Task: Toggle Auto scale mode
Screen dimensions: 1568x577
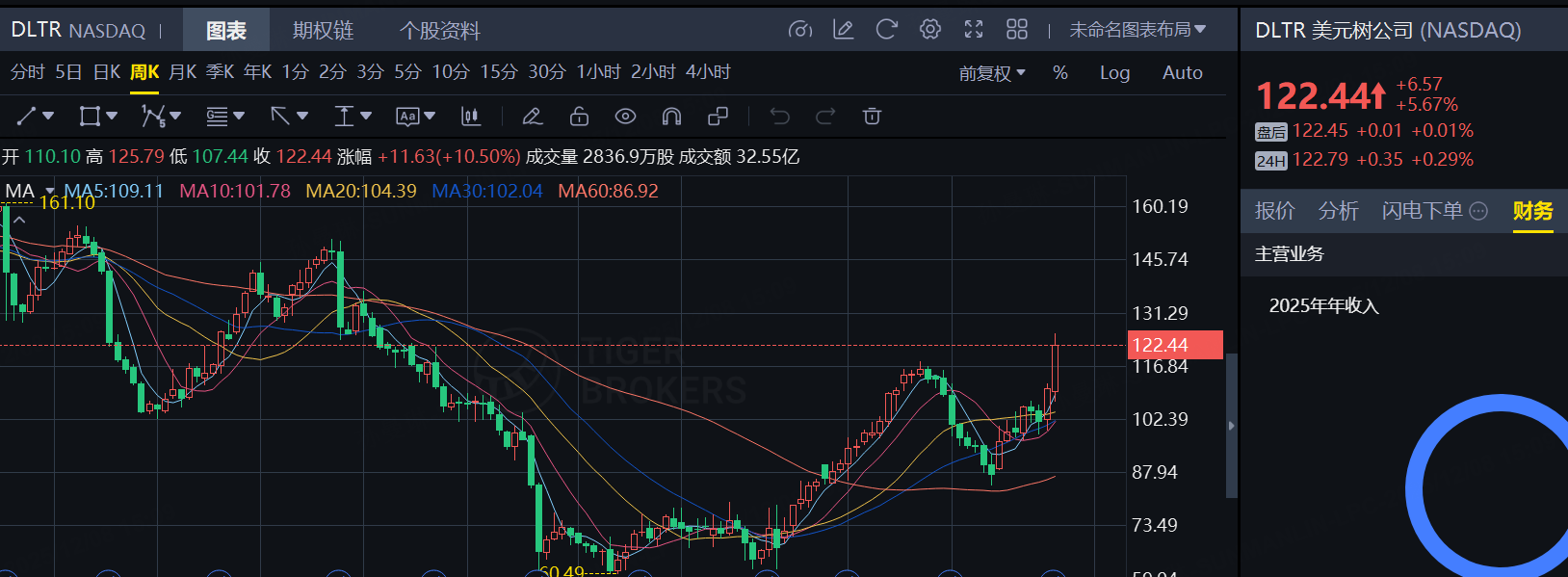Action: point(1183,73)
